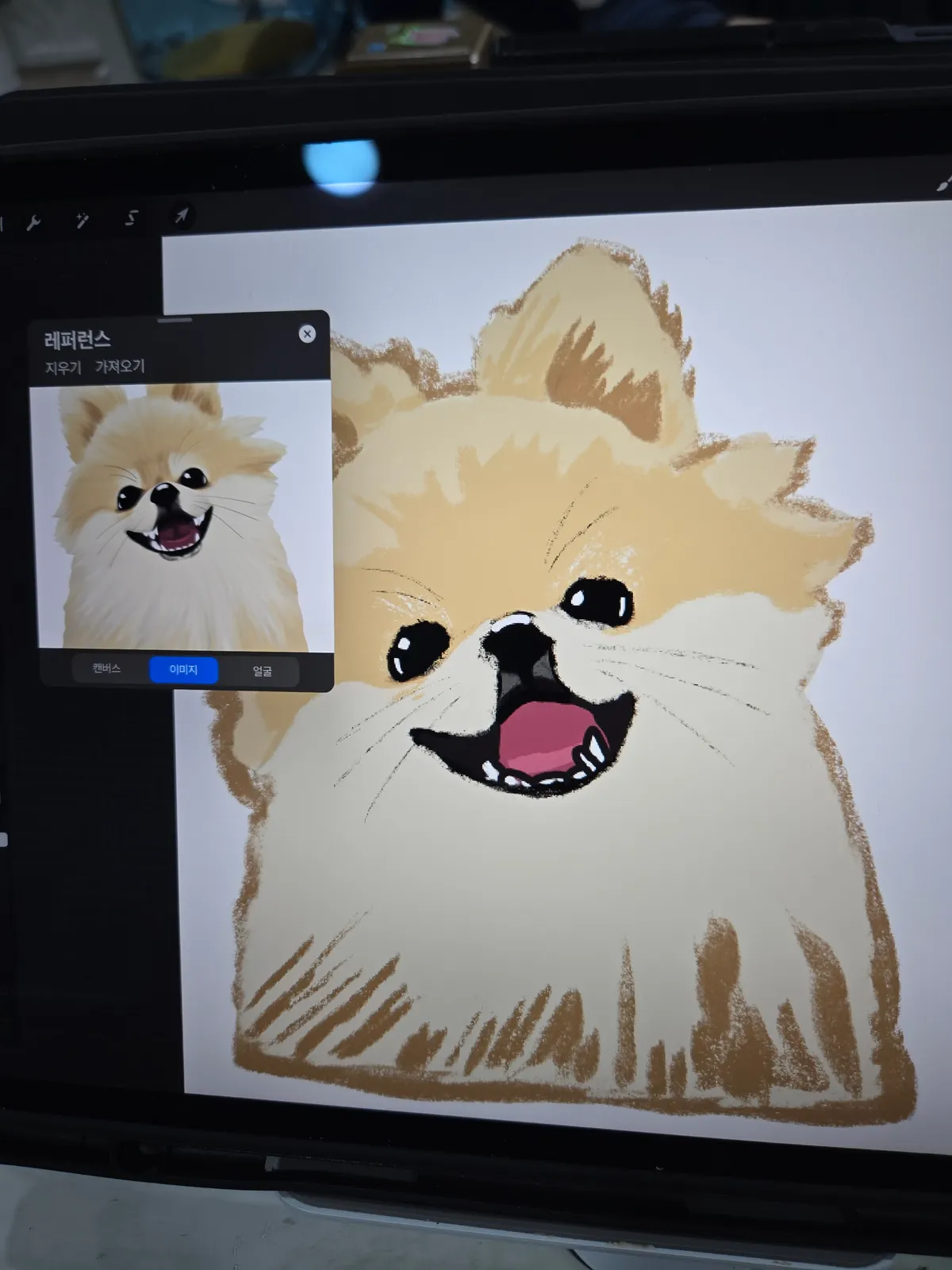Switch the reference panel to 얼굴
Image resolution: width=952 pixels, height=1270 pixels.
point(261,671)
